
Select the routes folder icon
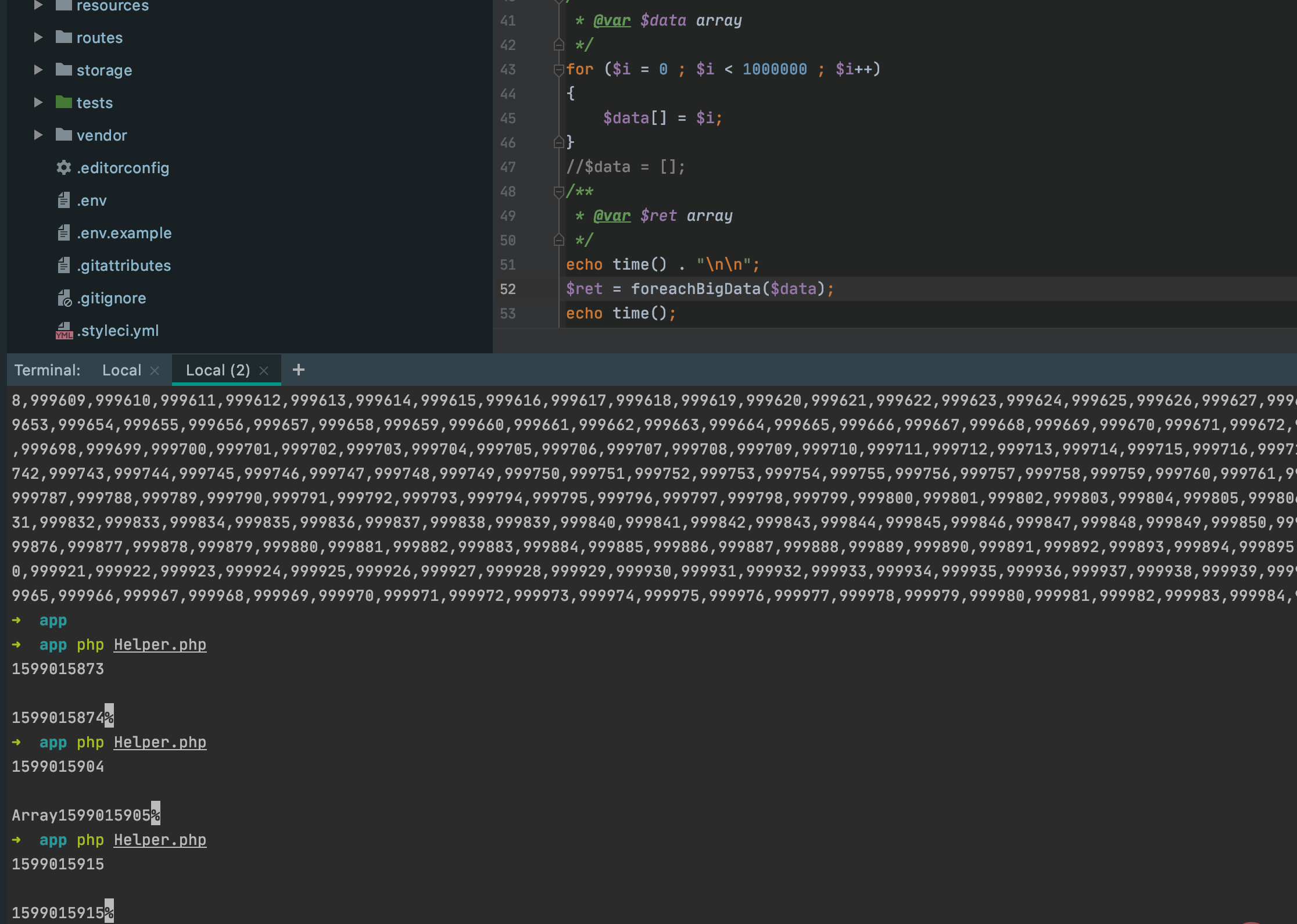pos(63,37)
